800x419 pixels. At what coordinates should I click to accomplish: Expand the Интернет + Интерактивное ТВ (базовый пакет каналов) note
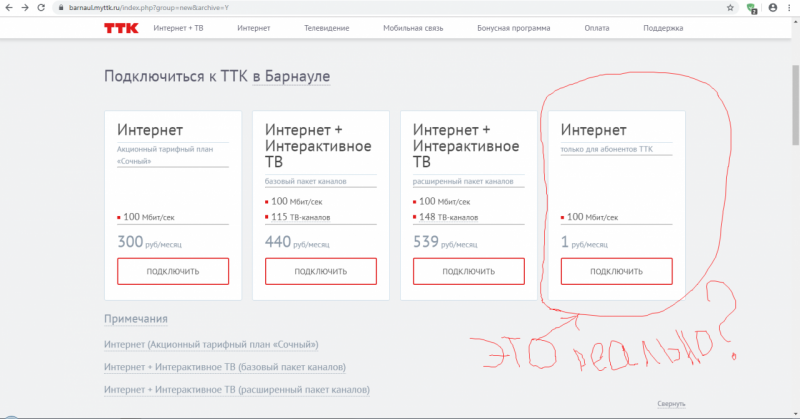click(x=225, y=367)
